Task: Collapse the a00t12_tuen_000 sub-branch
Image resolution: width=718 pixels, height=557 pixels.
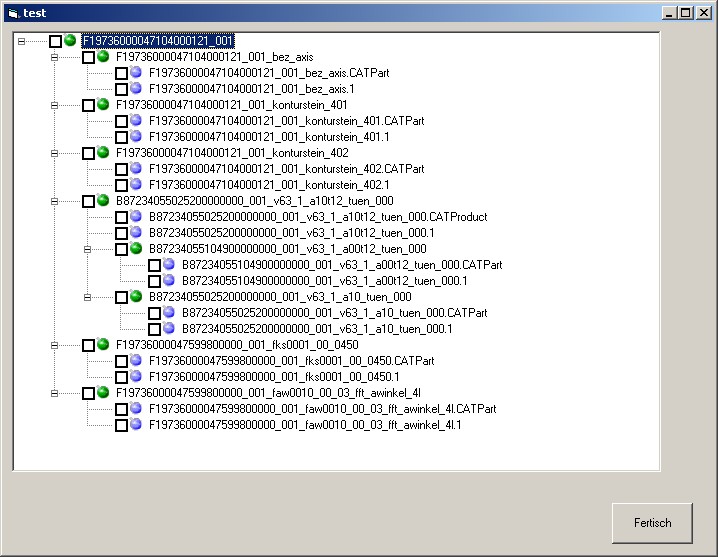Action: [x=87, y=249]
